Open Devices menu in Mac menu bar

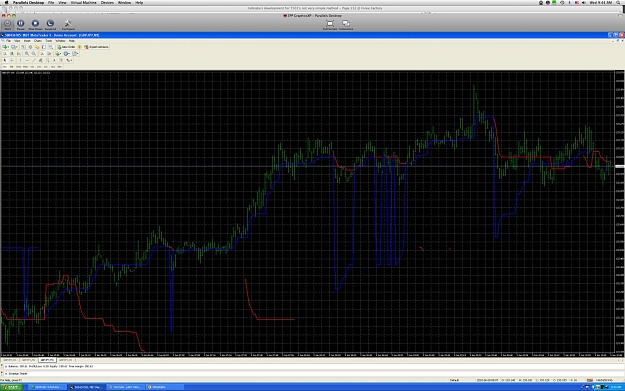pos(107,2)
